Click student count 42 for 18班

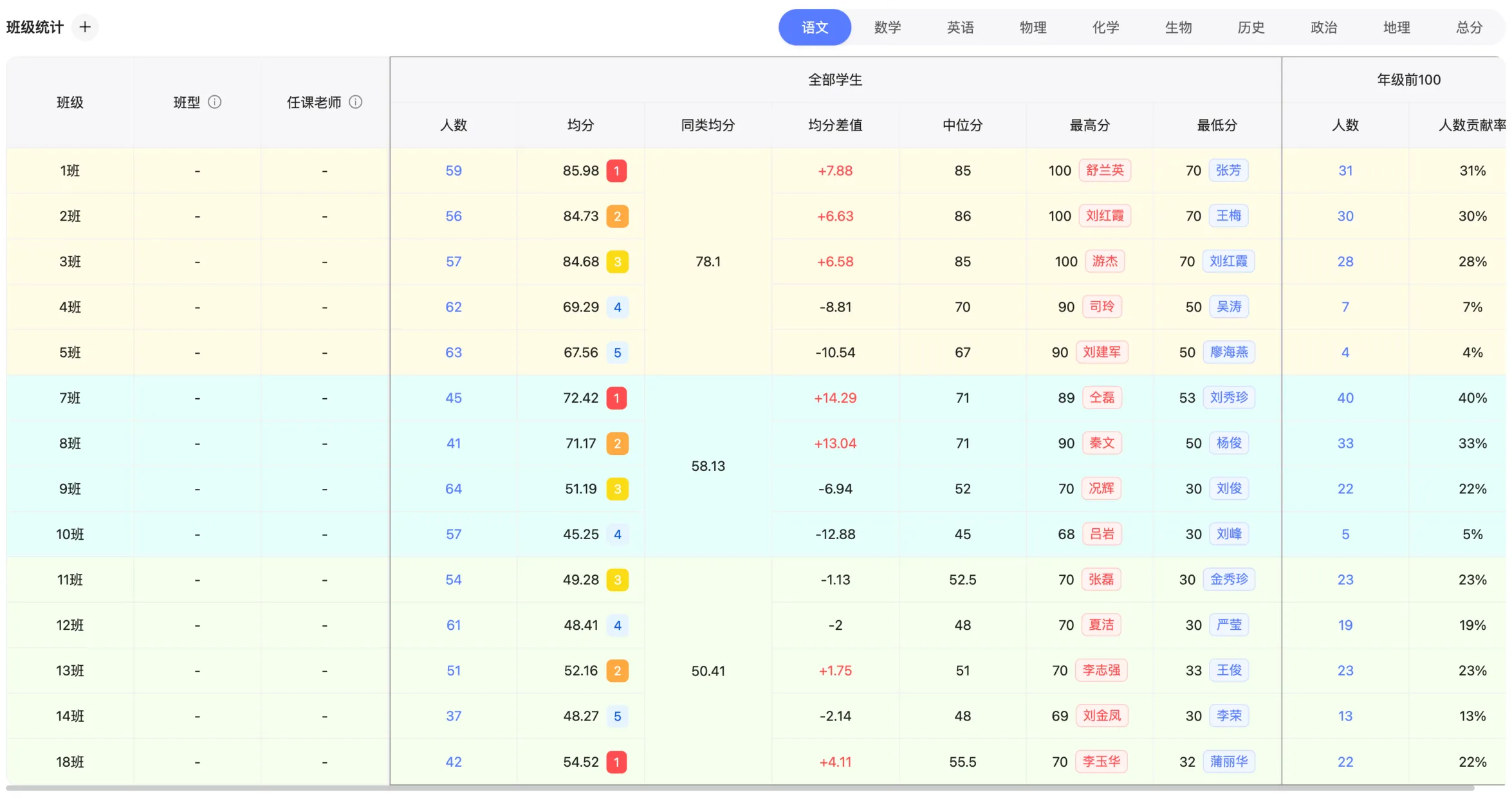(454, 762)
